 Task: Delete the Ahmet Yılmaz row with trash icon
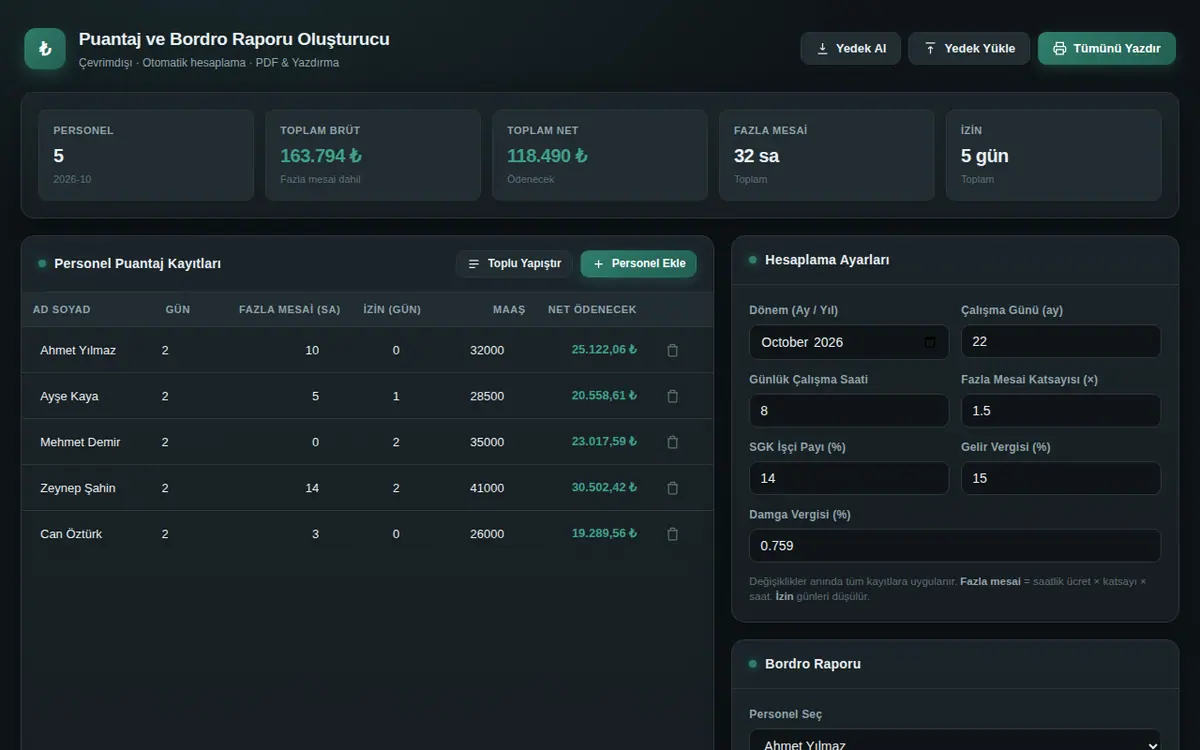tap(672, 350)
